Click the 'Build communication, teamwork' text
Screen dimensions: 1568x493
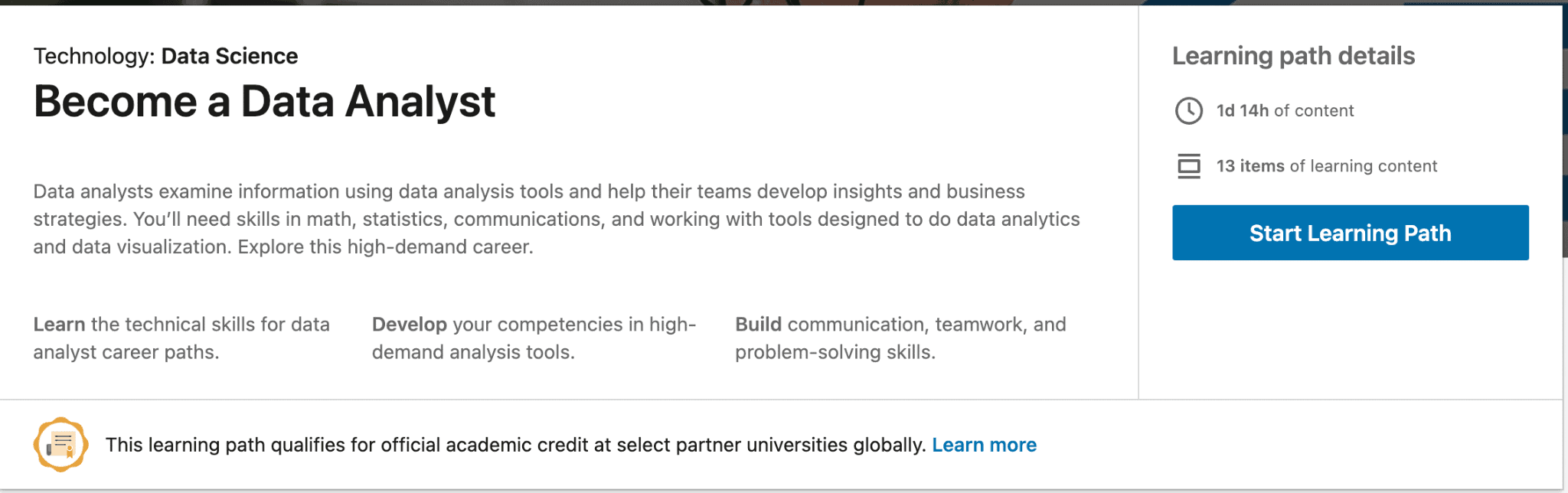(900, 325)
